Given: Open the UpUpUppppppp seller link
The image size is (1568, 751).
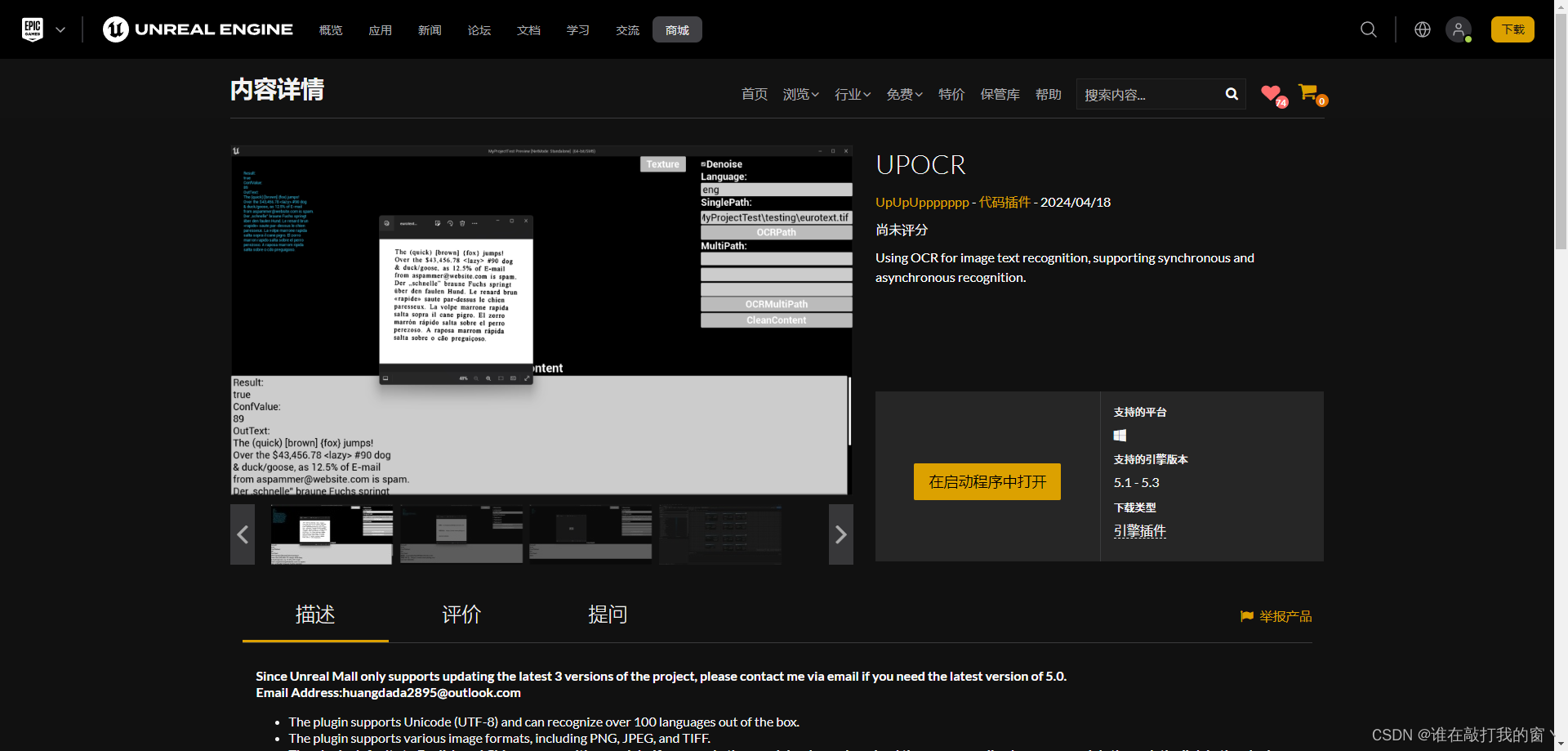Looking at the screenshot, I should click(x=922, y=203).
